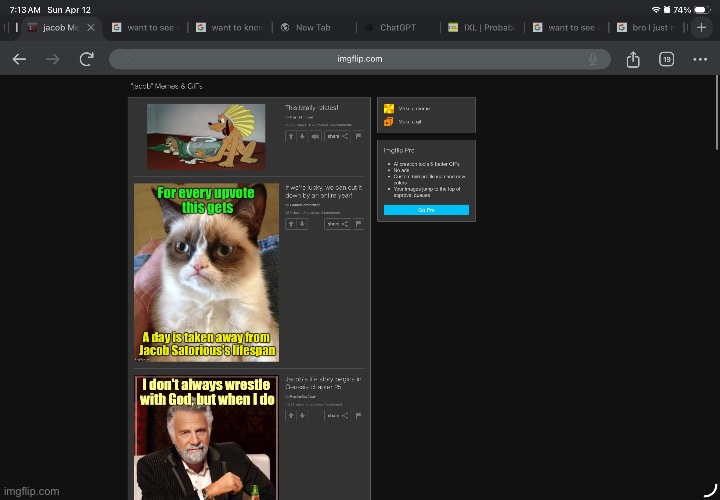The image size is (720, 500).
Task: Open 'If we're lucky' meme title
Action: (x=324, y=191)
